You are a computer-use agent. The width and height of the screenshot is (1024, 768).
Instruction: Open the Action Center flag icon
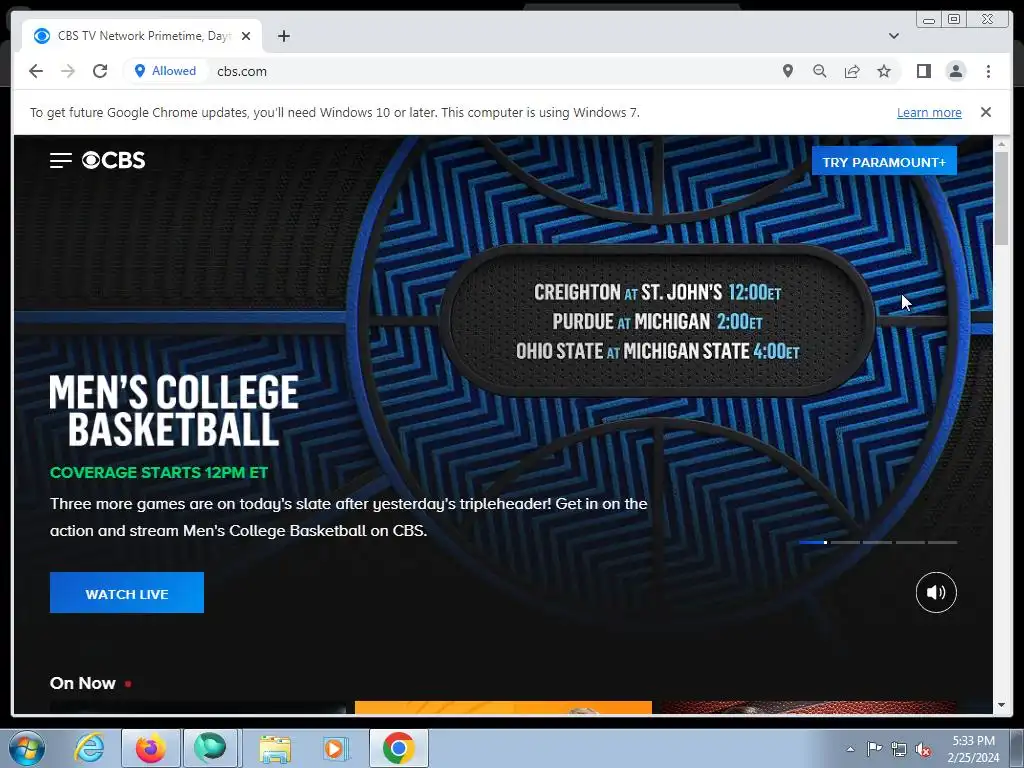pos(874,749)
